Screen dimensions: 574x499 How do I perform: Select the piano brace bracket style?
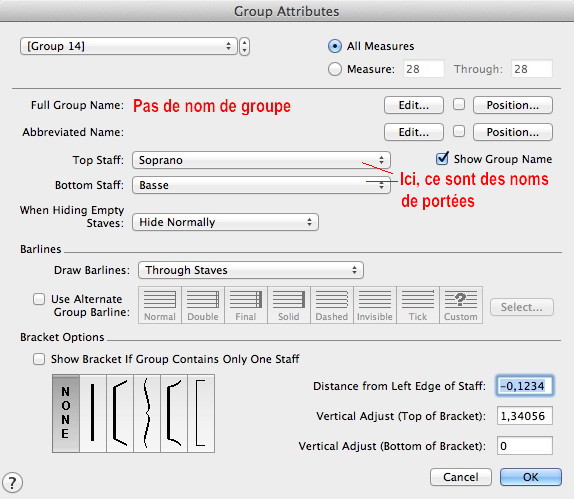[147, 413]
